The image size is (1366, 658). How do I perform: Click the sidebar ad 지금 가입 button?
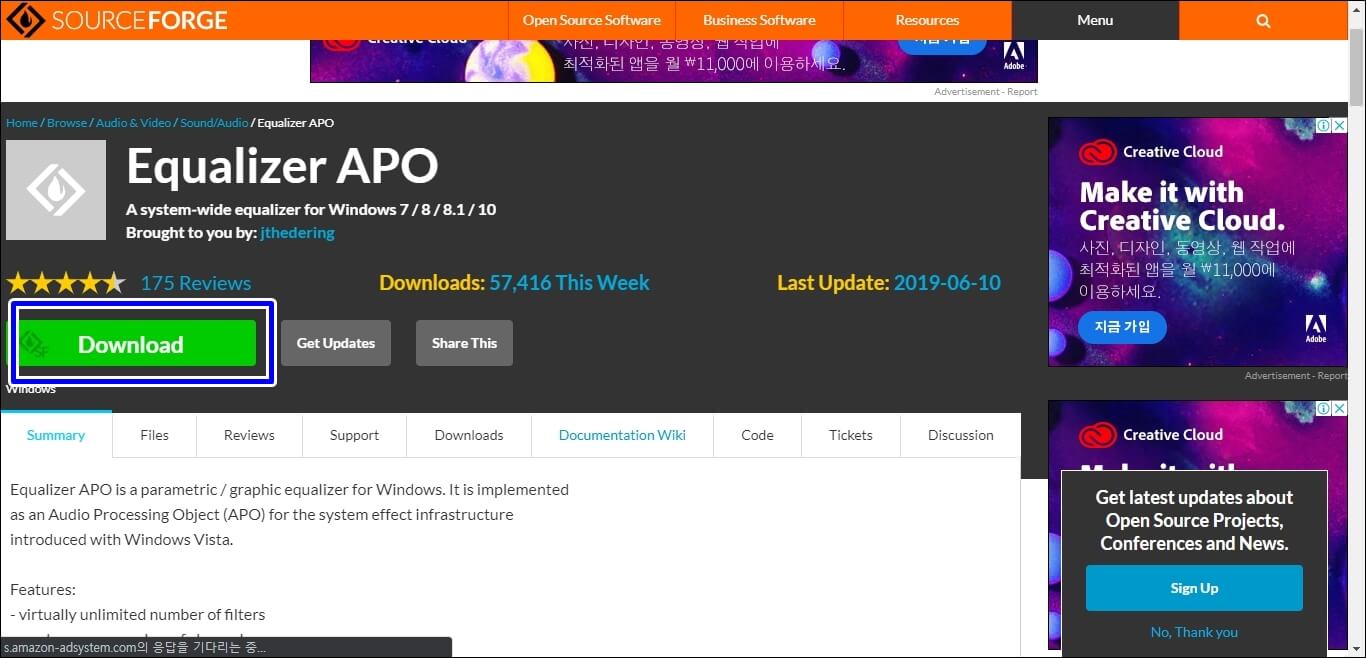[x=1122, y=327]
